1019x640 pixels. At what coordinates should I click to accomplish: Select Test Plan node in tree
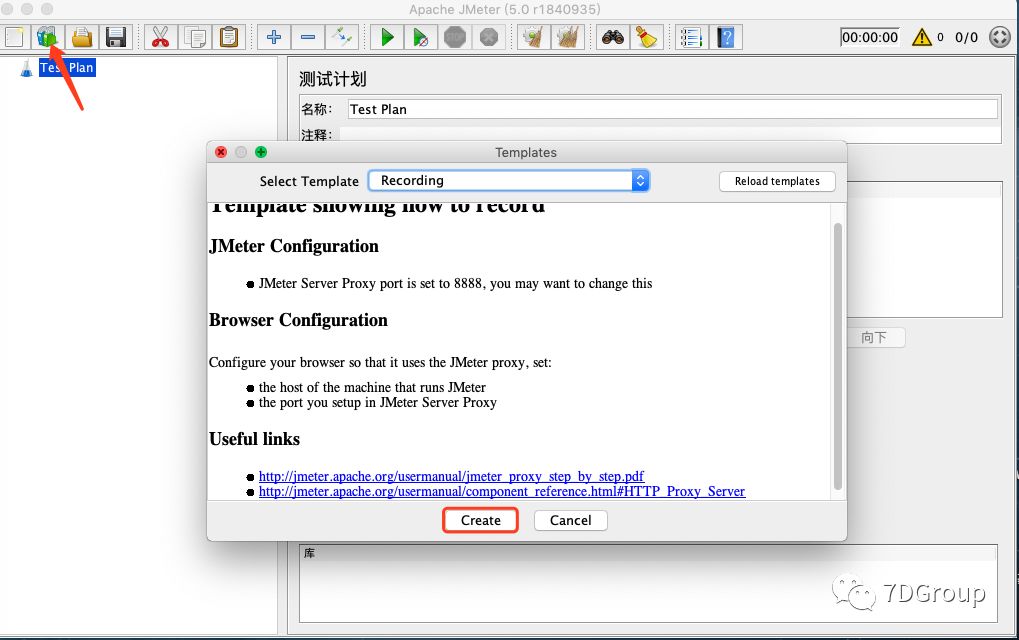pos(67,68)
